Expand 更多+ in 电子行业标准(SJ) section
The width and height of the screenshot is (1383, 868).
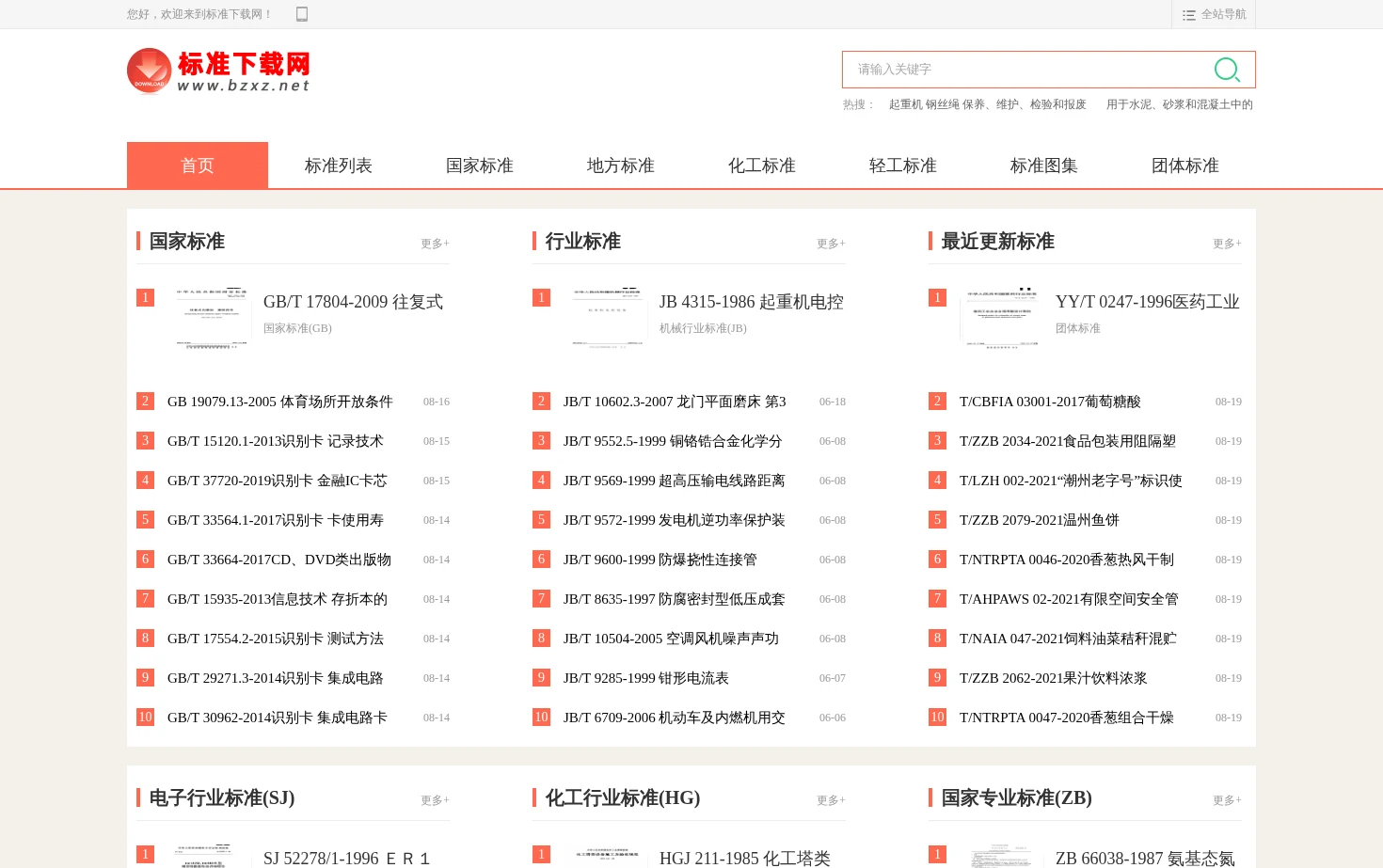[435, 800]
